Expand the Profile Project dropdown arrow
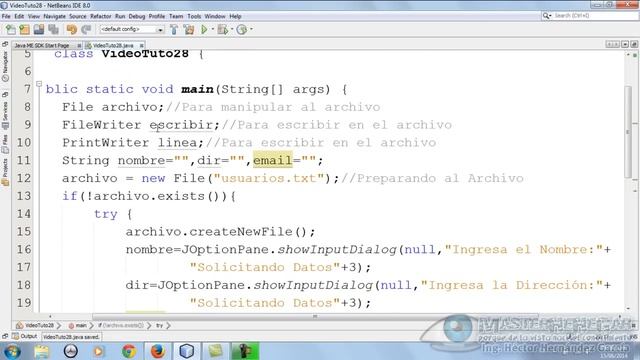This screenshot has width=640, height=360. click(x=251, y=29)
